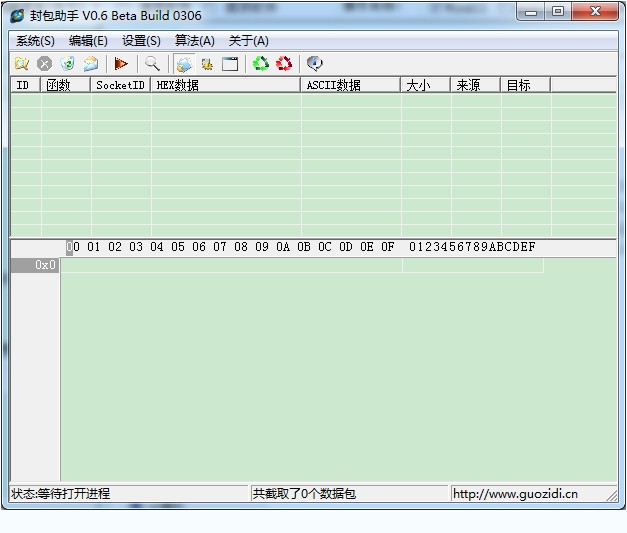Open process with folder-magnifier toolbar icon

(x=22, y=64)
